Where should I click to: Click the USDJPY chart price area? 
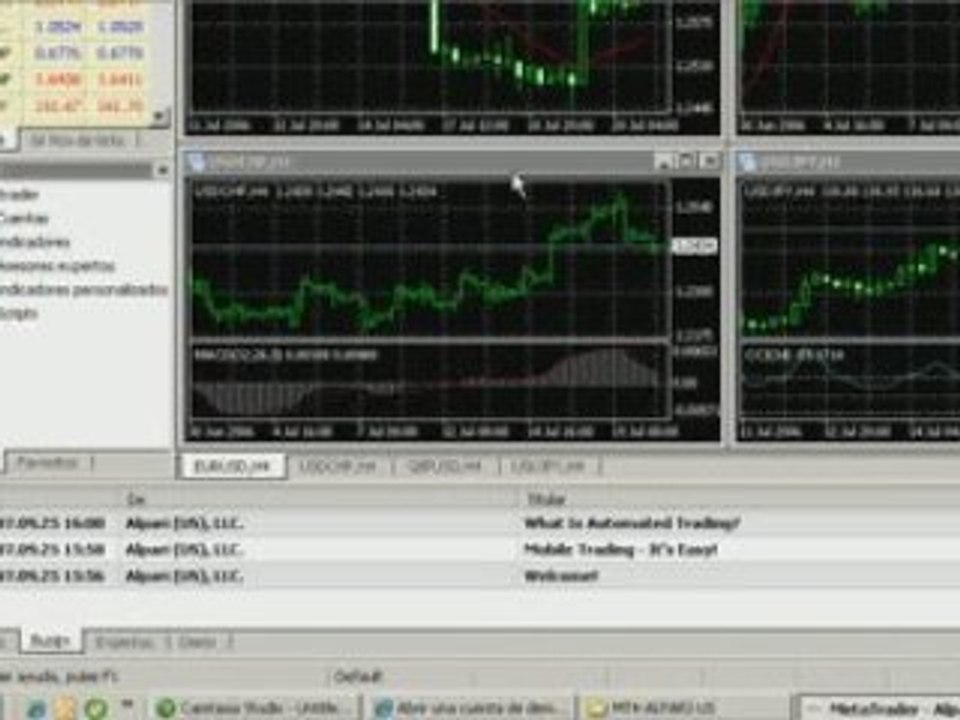[x=850, y=259]
